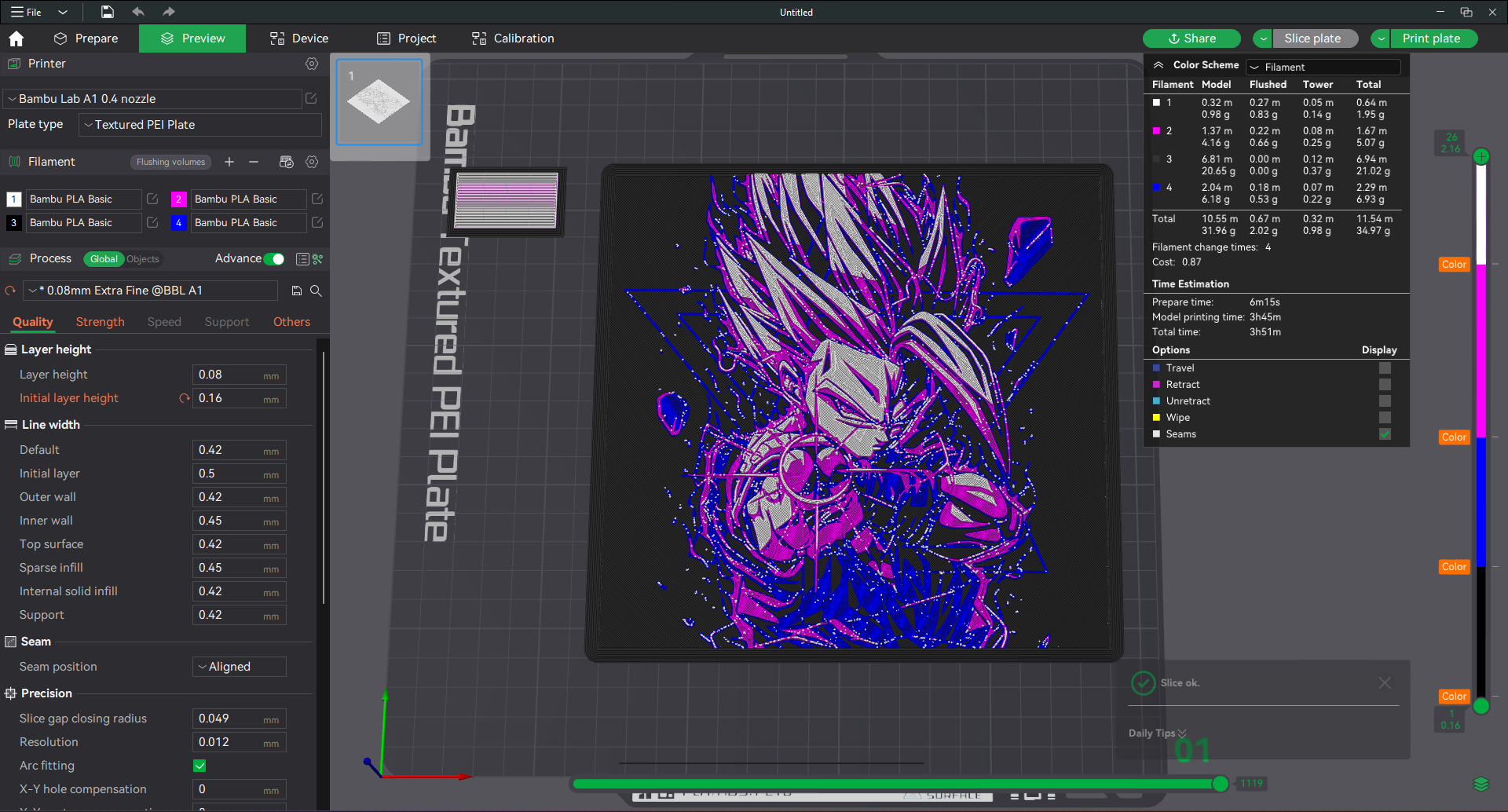The image size is (1508, 812).
Task: Search the process settings
Action: pyautogui.click(x=316, y=291)
